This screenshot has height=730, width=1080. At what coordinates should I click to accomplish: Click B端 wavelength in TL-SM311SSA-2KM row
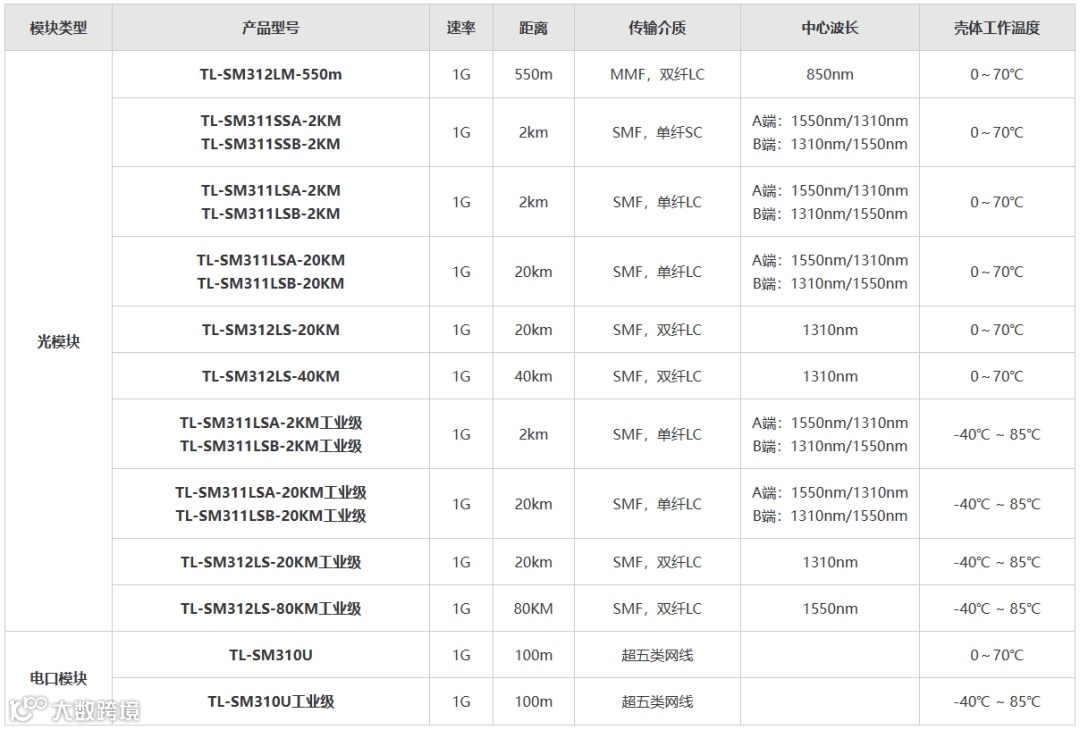pos(829,144)
